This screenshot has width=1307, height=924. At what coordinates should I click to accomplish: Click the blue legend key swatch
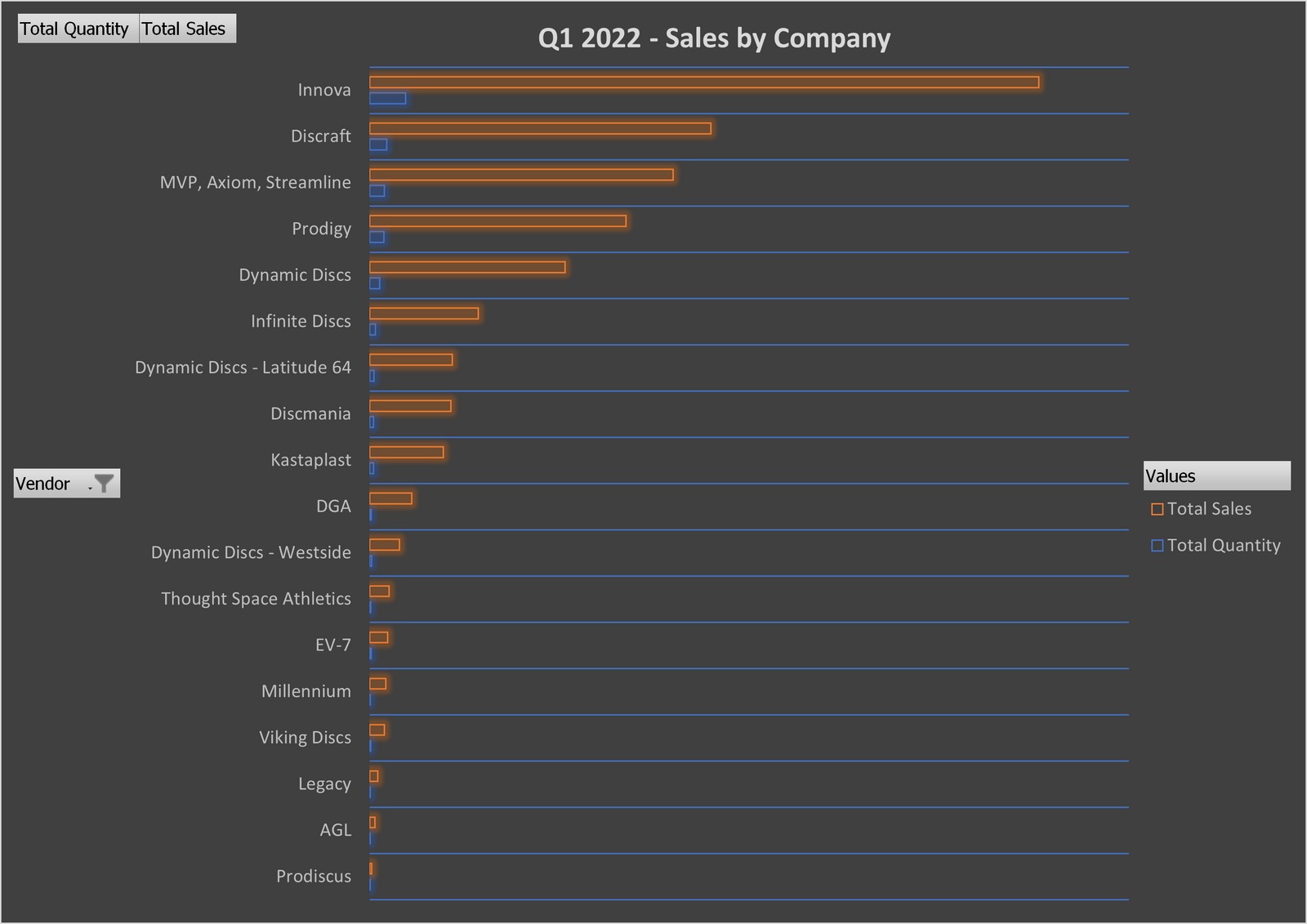[1157, 545]
